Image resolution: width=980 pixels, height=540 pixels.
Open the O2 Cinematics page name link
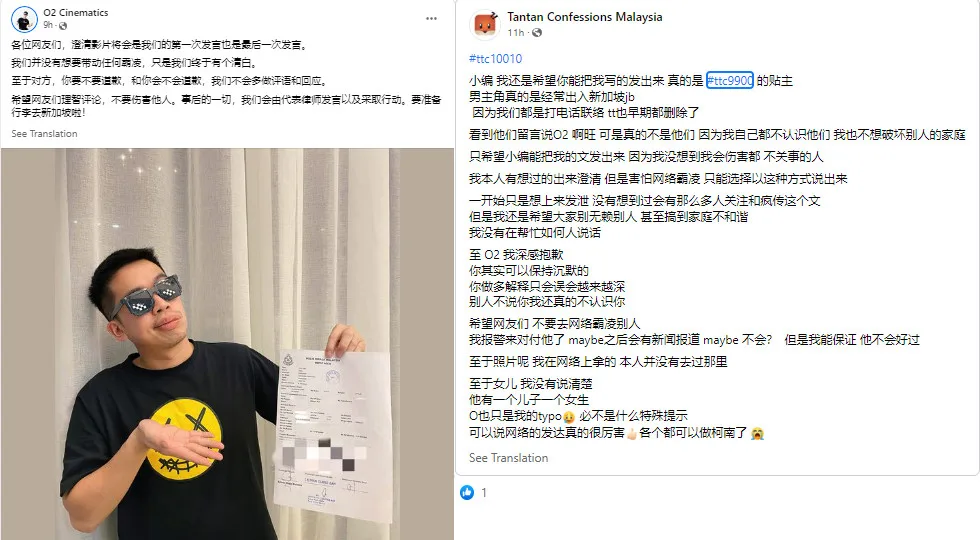tap(76, 12)
